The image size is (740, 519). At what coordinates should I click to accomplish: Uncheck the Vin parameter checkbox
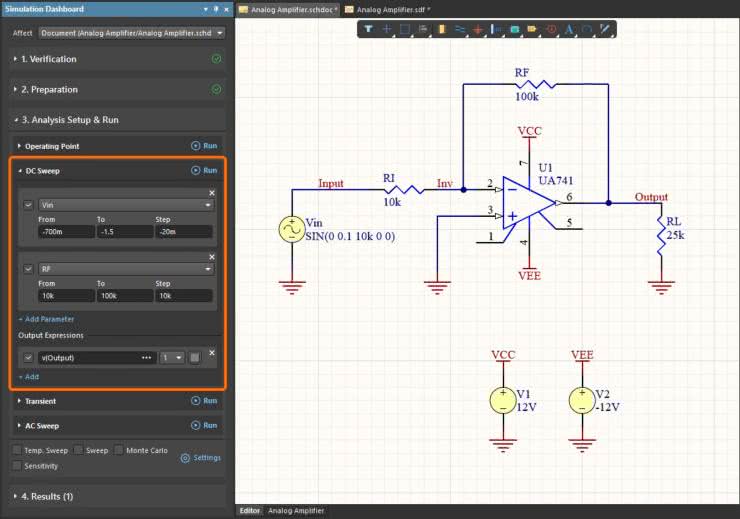coord(28,205)
